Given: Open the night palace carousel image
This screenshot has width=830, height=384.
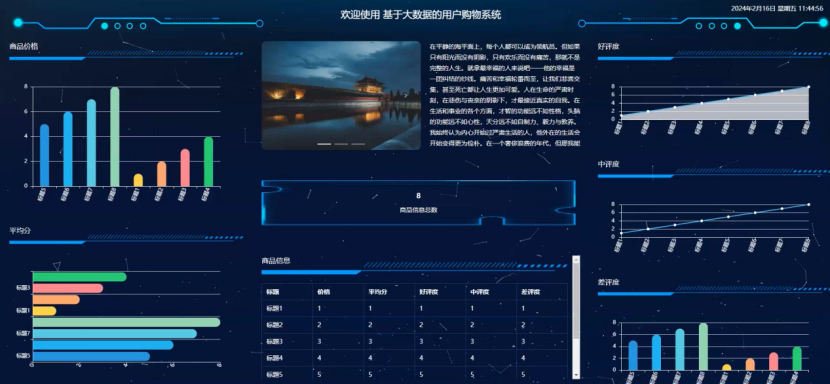Looking at the screenshot, I should (341, 95).
